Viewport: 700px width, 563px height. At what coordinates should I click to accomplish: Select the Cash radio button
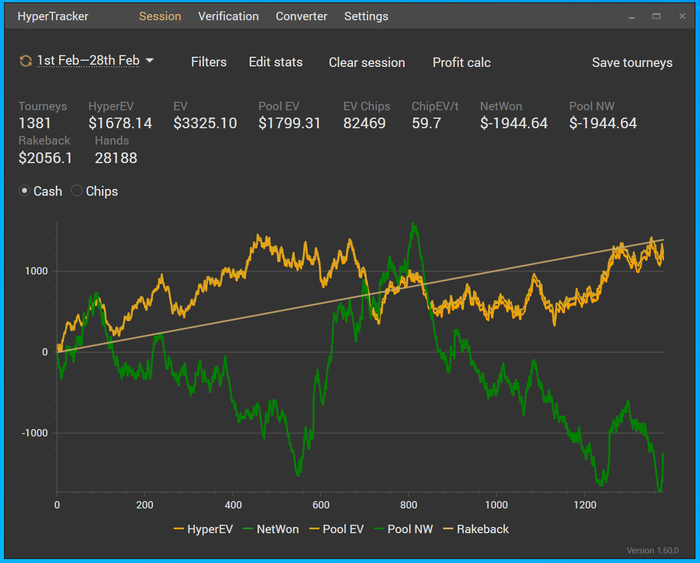pos(25,191)
